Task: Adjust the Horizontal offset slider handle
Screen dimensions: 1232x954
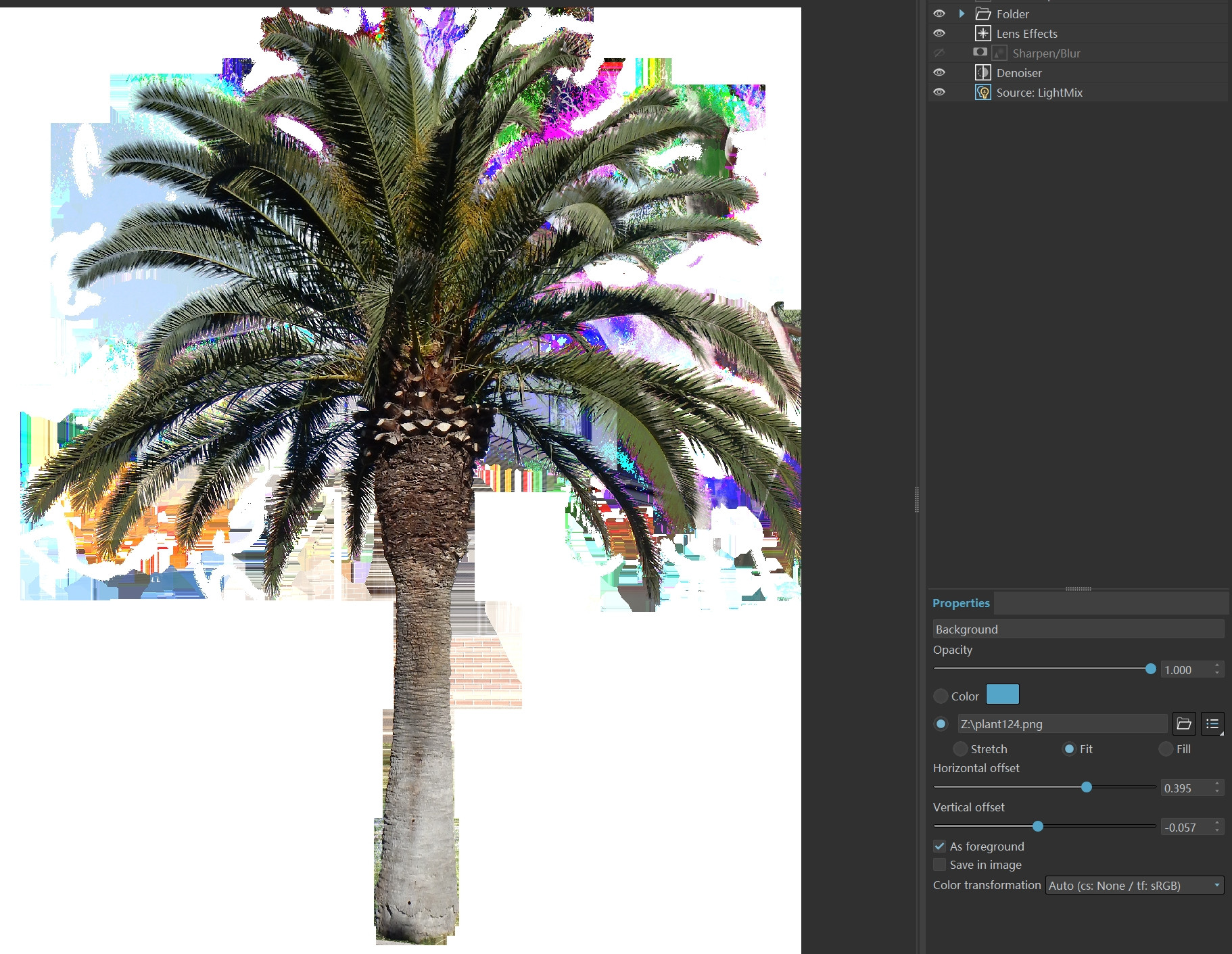Action: click(x=1087, y=787)
